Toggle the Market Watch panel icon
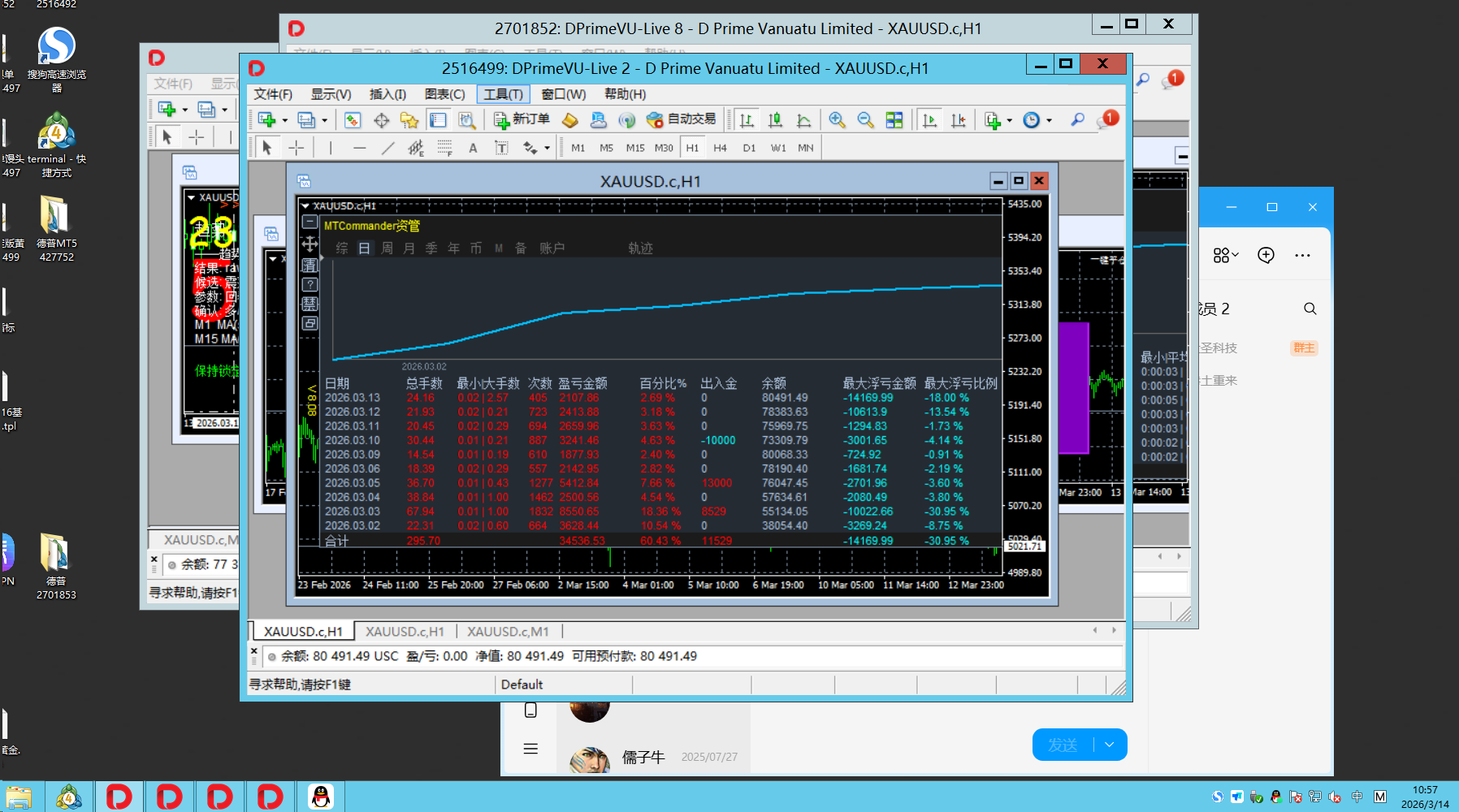 [x=353, y=120]
